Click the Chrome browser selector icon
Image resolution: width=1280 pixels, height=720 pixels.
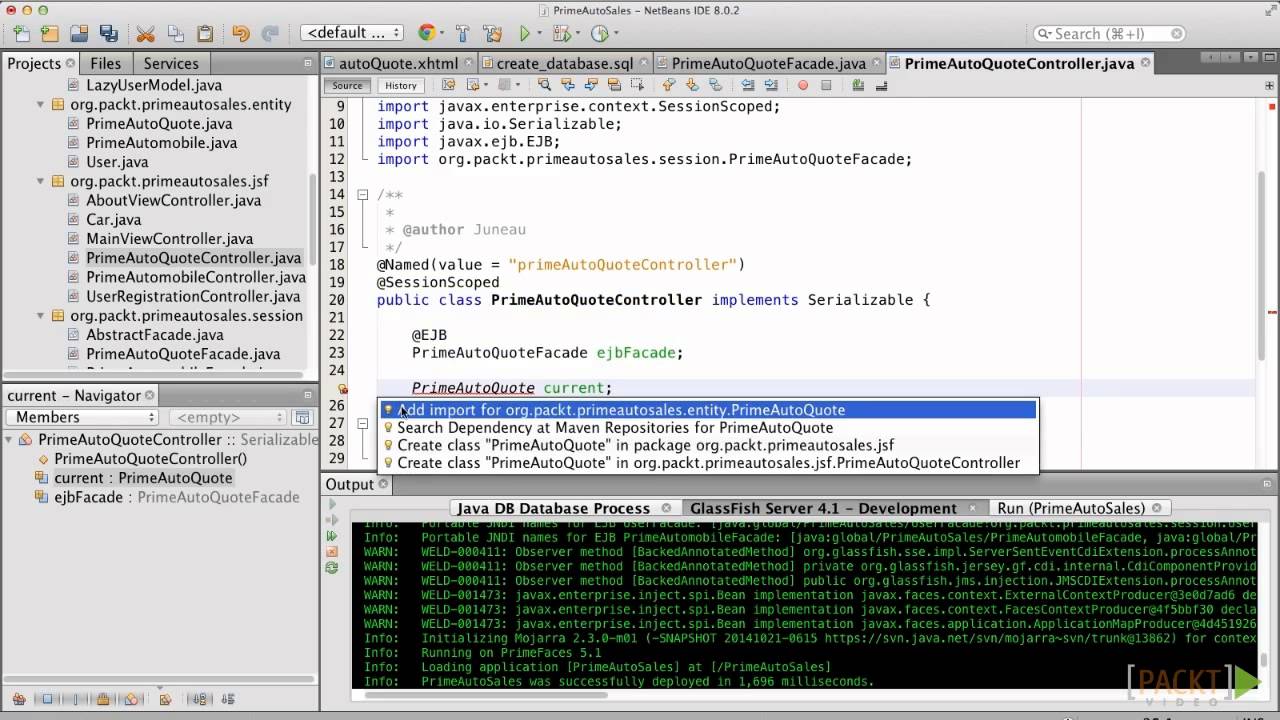tap(427, 33)
